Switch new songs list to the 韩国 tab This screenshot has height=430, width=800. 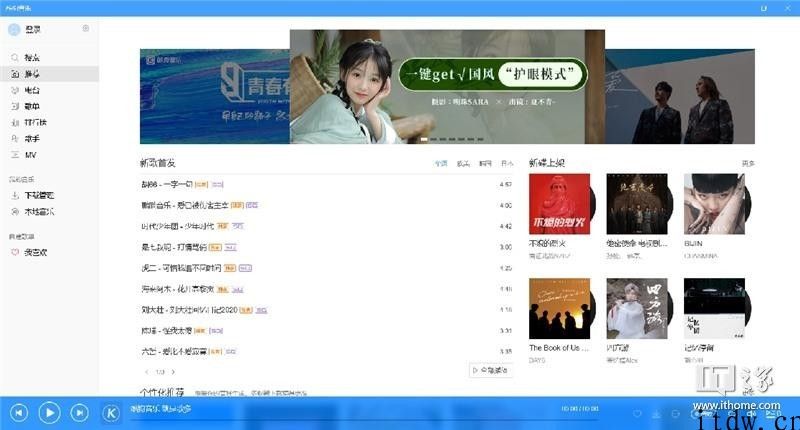pyautogui.click(x=485, y=164)
